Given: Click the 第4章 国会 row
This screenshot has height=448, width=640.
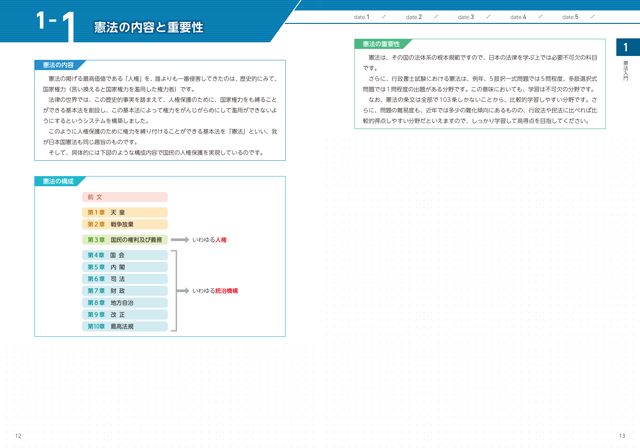Looking at the screenshot, I should (x=125, y=255).
